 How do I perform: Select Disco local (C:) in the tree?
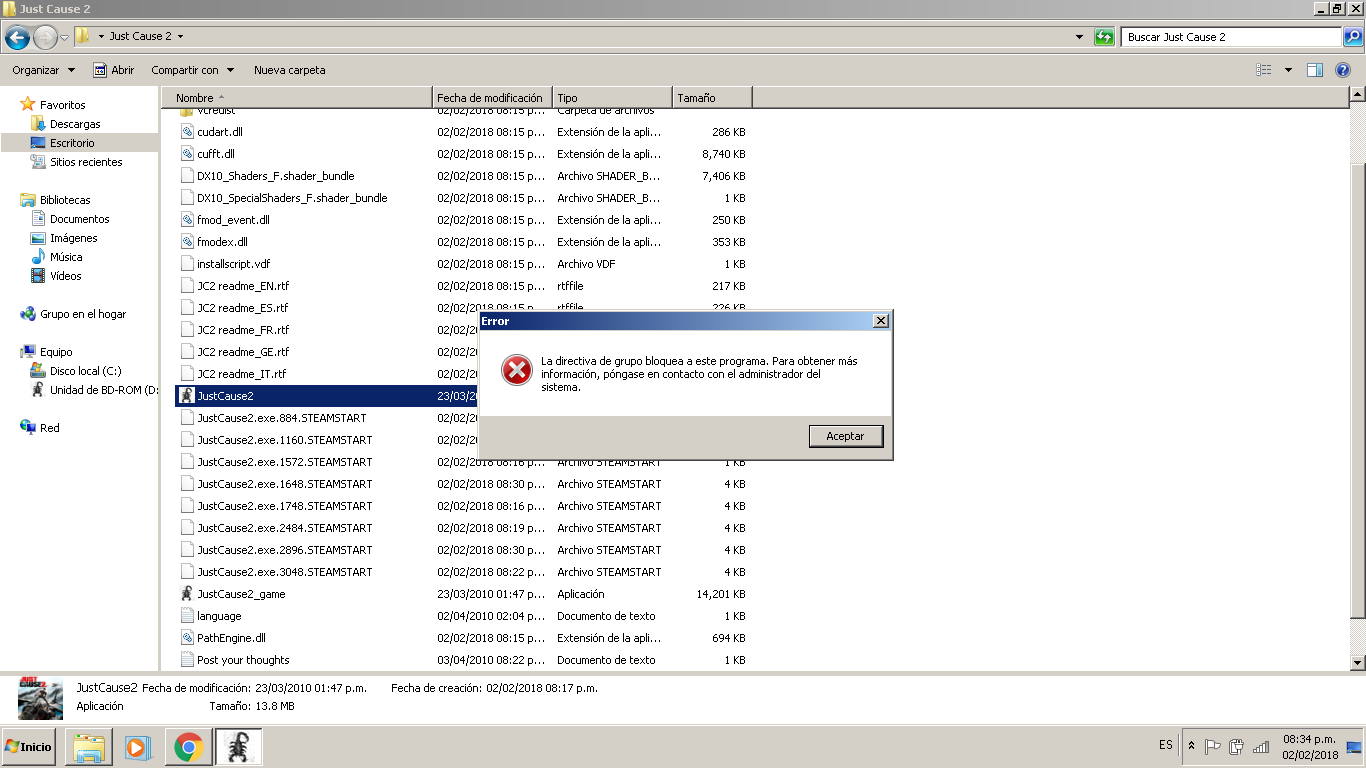tap(85, 371)
